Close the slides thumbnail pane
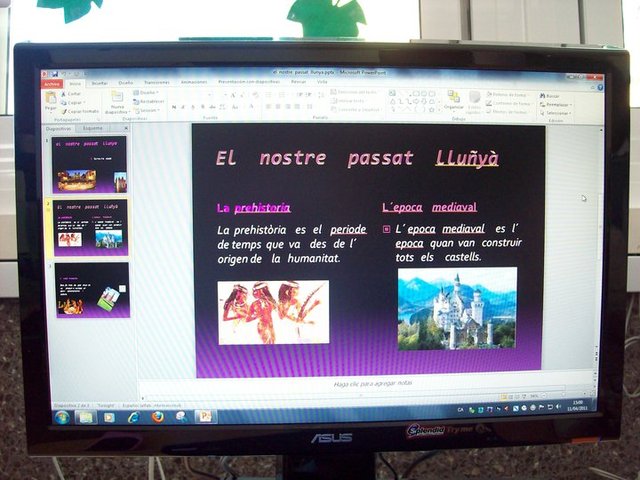This screenshot has width=640, height=480. (126, 128)
